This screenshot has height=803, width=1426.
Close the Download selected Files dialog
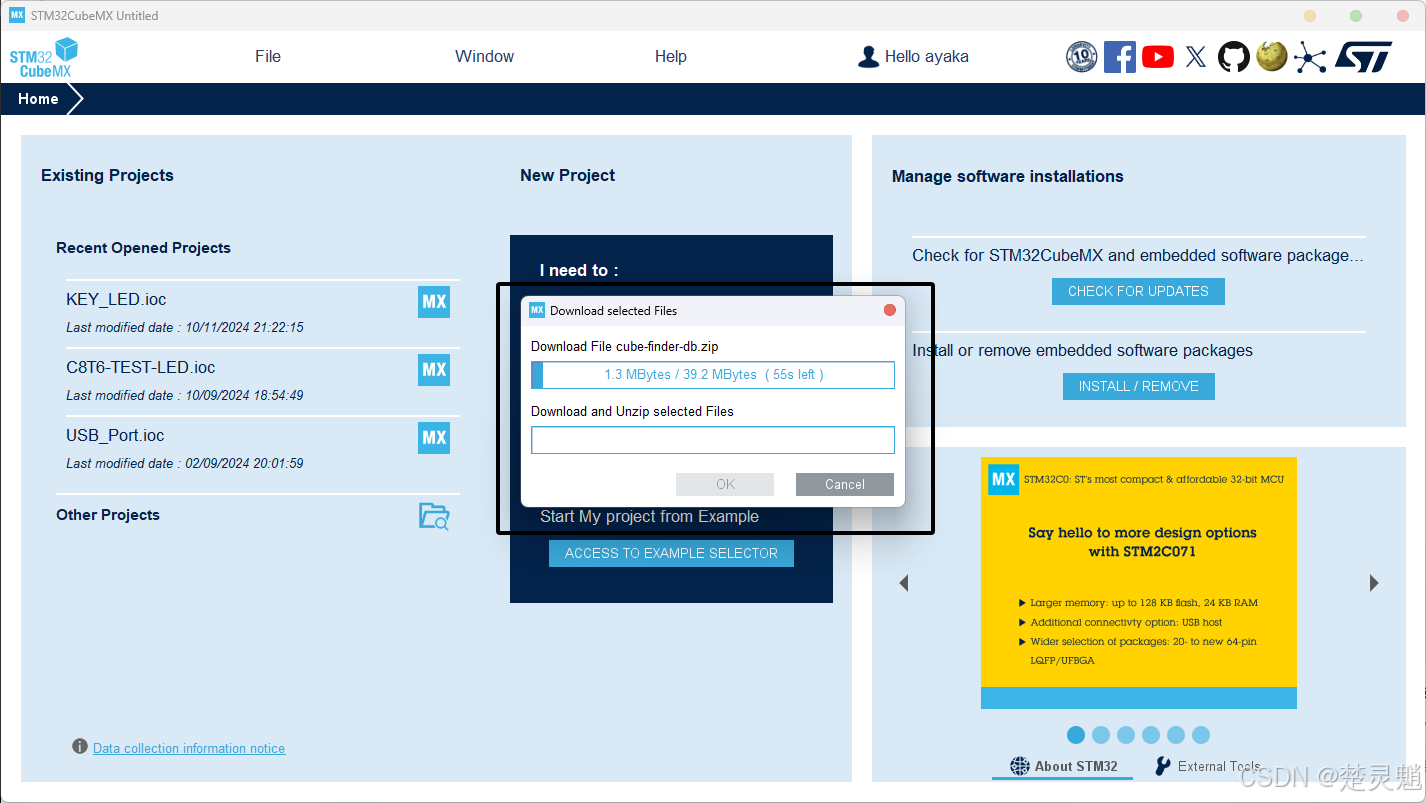click(890, 310)
